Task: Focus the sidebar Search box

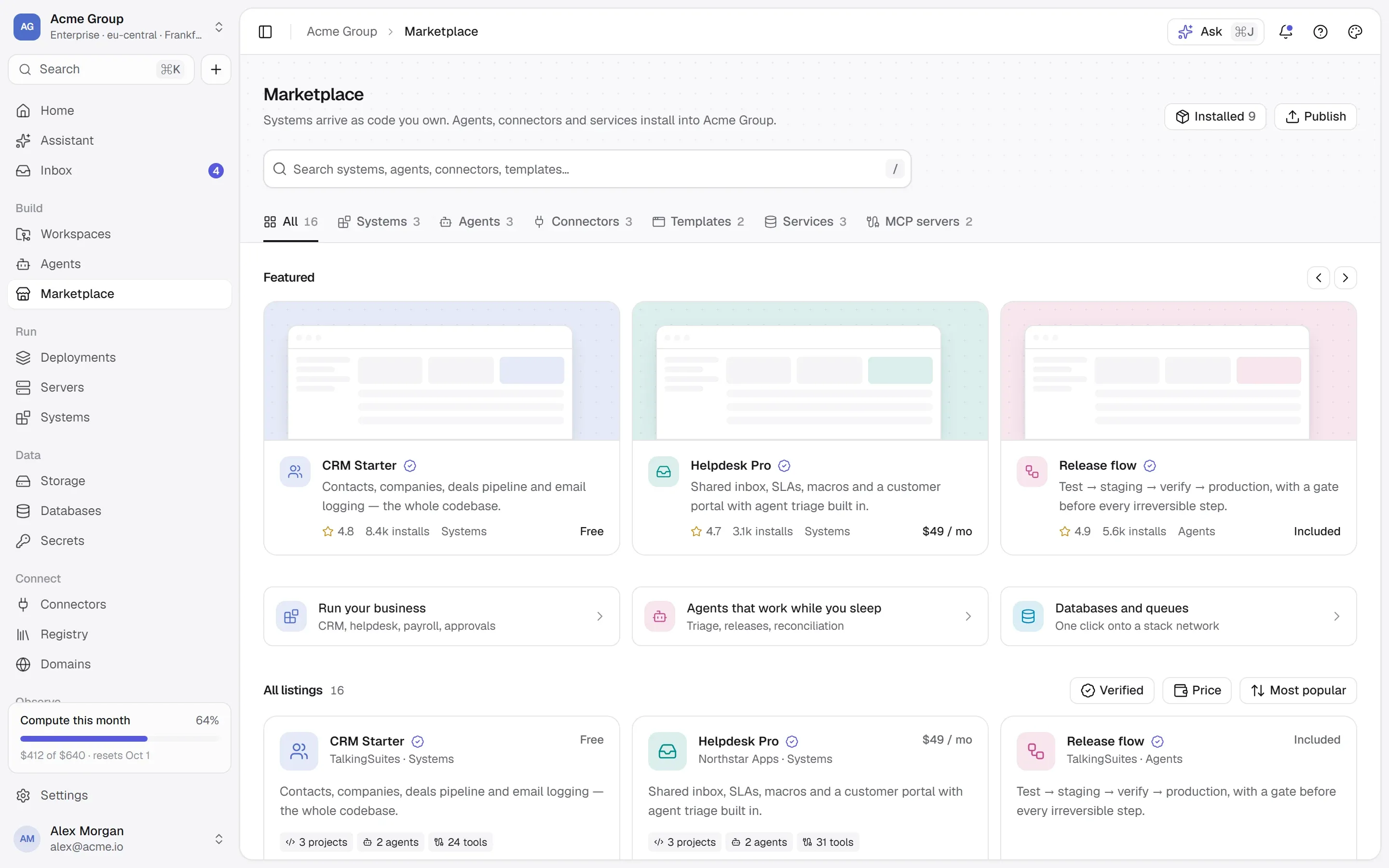Action: [101, 69]
